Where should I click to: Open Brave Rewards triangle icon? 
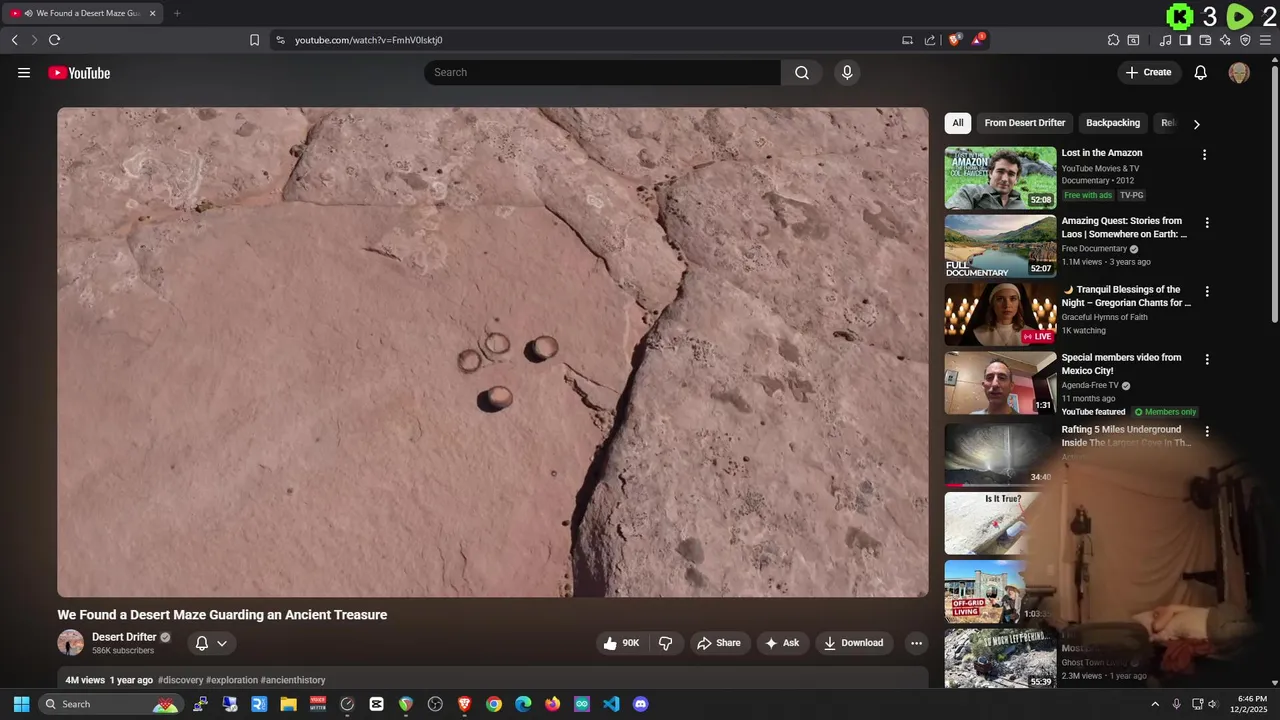coord(978,40)
